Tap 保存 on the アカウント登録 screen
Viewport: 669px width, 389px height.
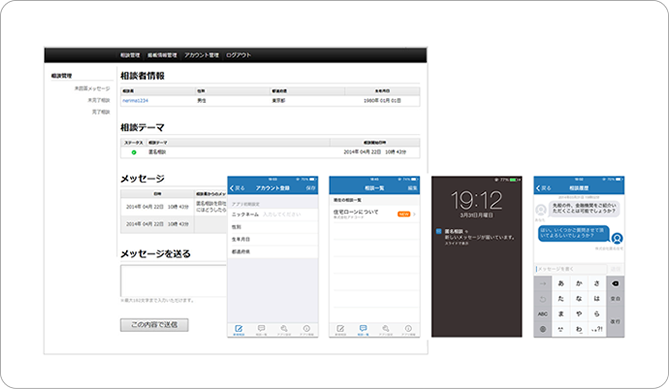point(311,188)
